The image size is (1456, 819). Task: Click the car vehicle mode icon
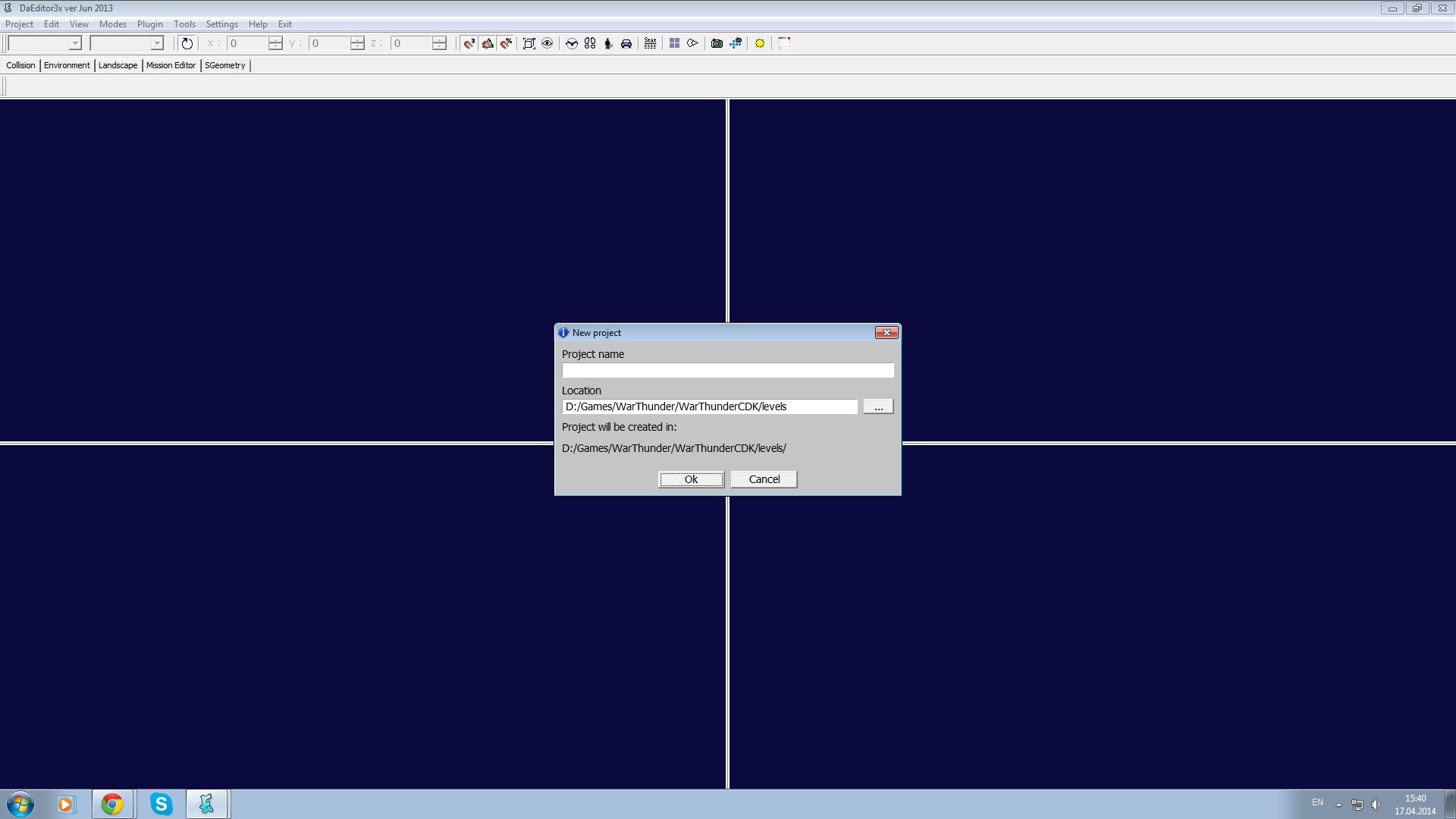point(626,43)
